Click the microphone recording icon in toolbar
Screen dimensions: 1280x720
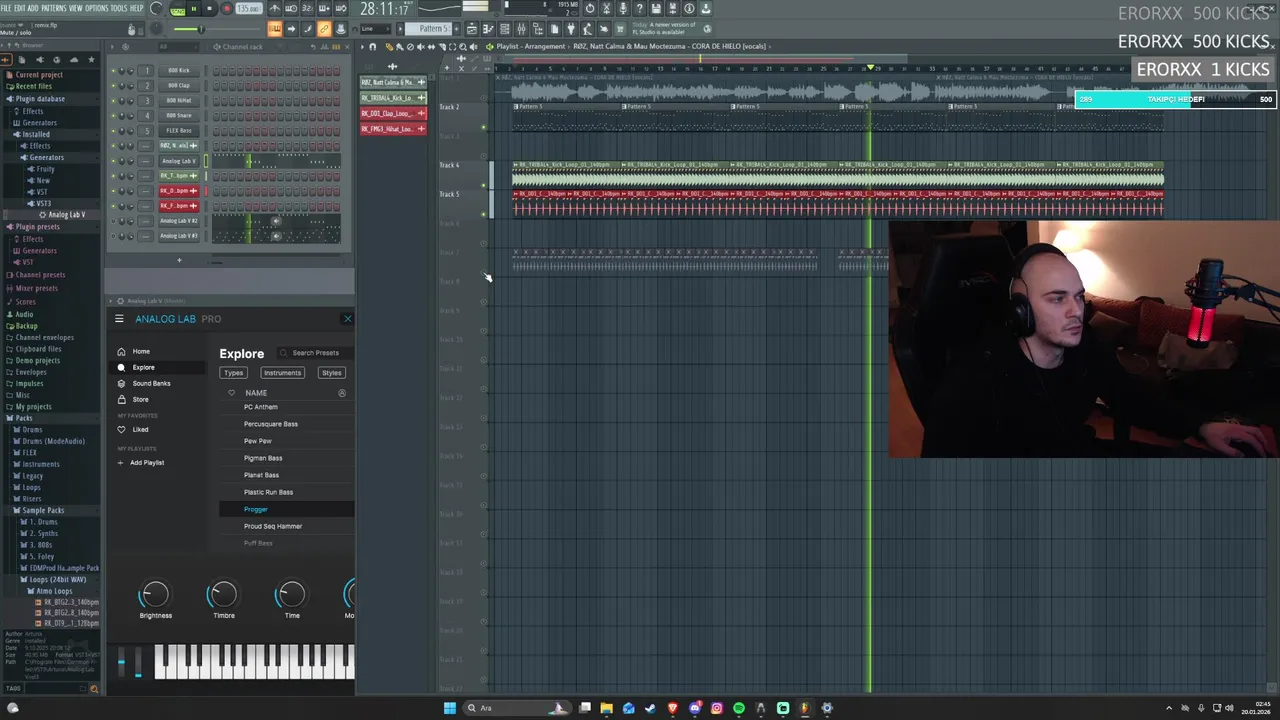[623, 9]
